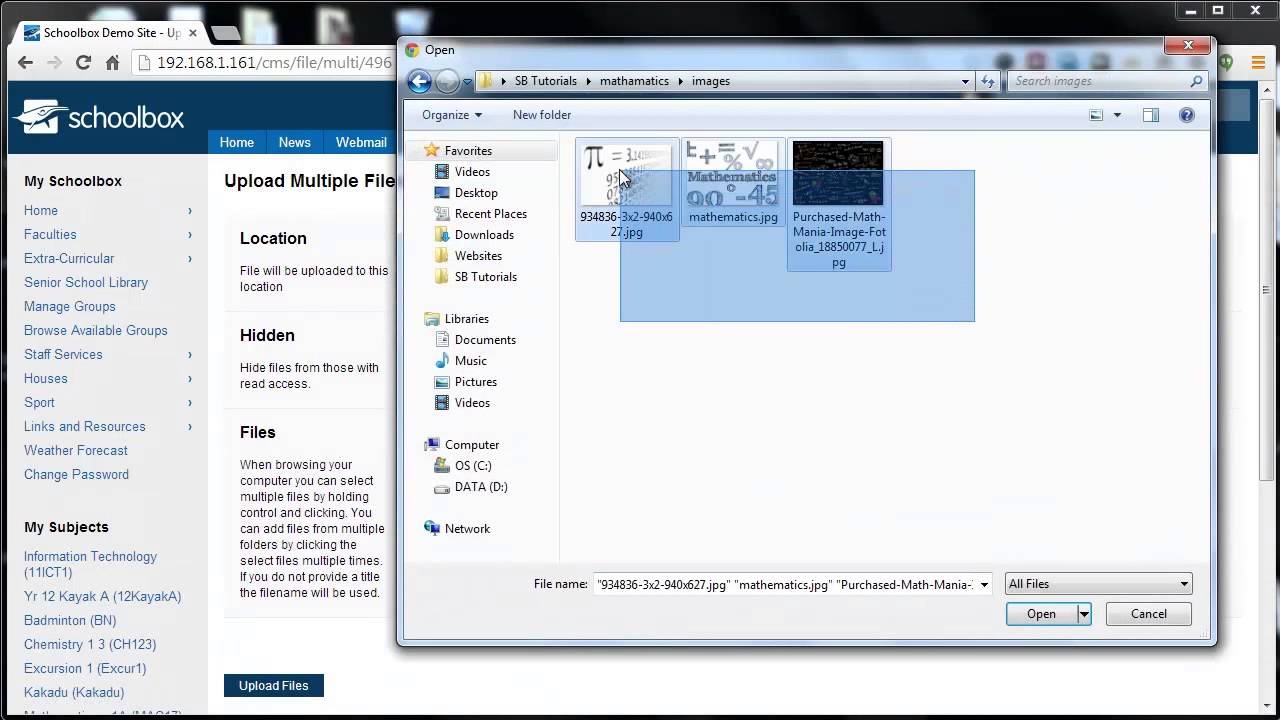Click the Upload Files button

pos(274,685)
